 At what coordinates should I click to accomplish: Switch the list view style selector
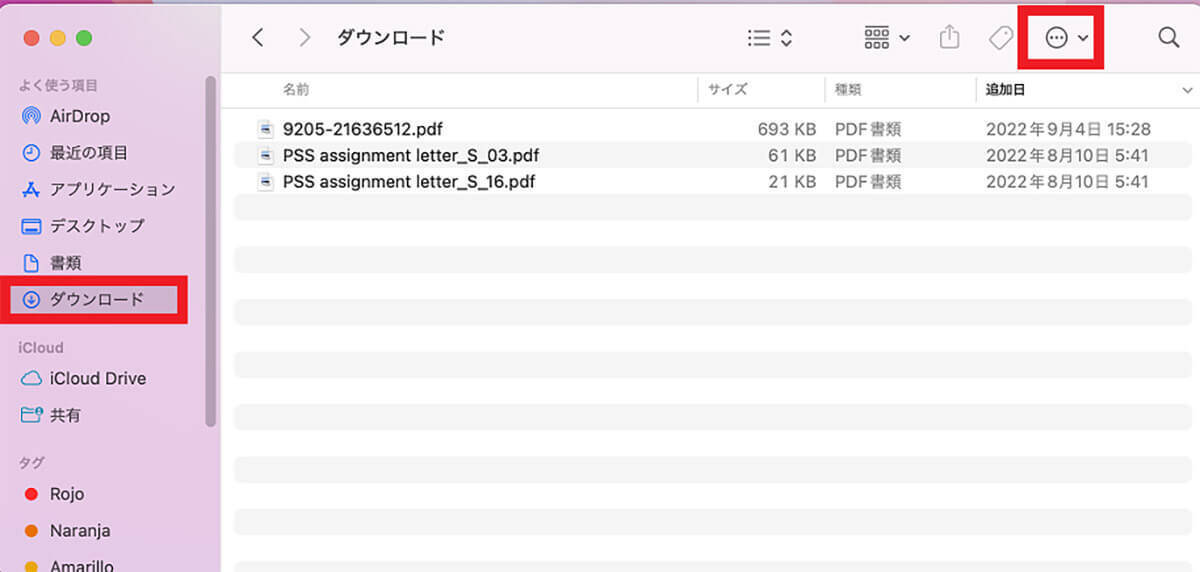coord(770,38)
